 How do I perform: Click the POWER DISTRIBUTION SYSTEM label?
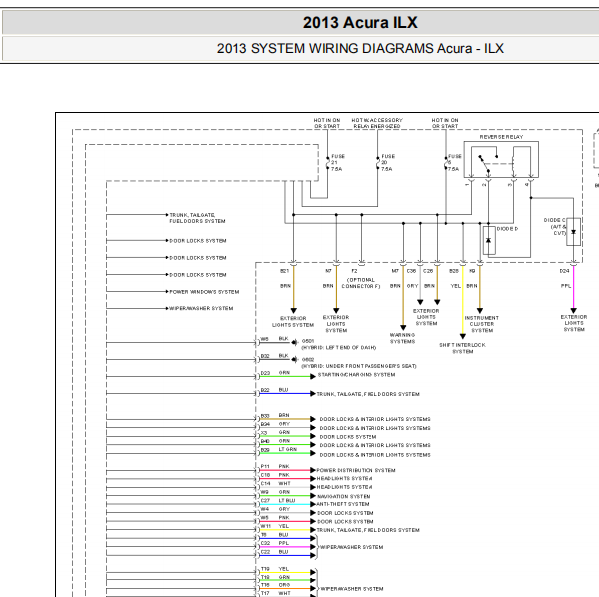pos(356,470)
